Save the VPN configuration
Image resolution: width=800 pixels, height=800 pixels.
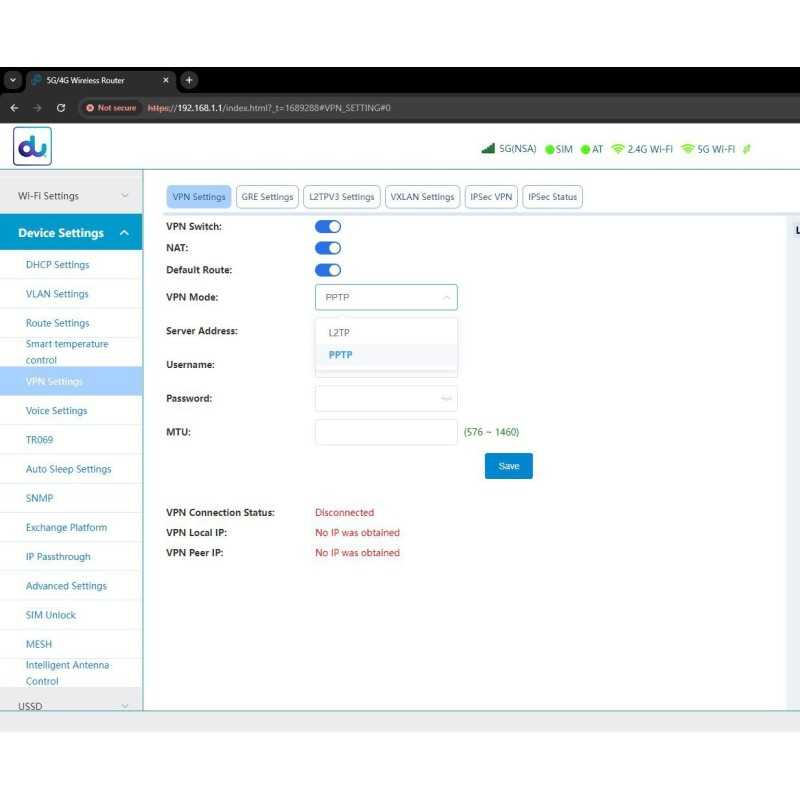point(508,466)
